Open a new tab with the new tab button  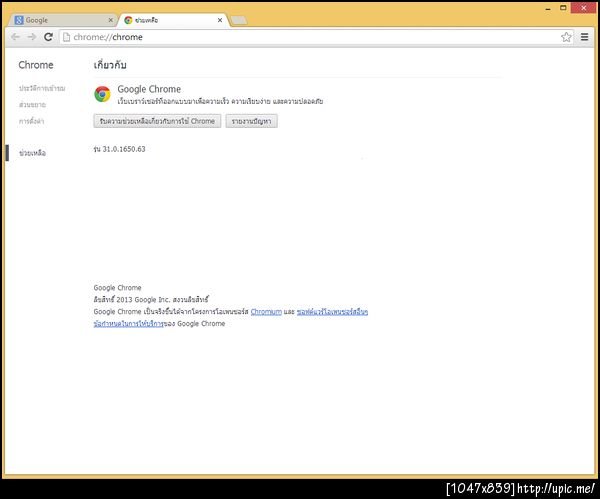coord(239,20)
